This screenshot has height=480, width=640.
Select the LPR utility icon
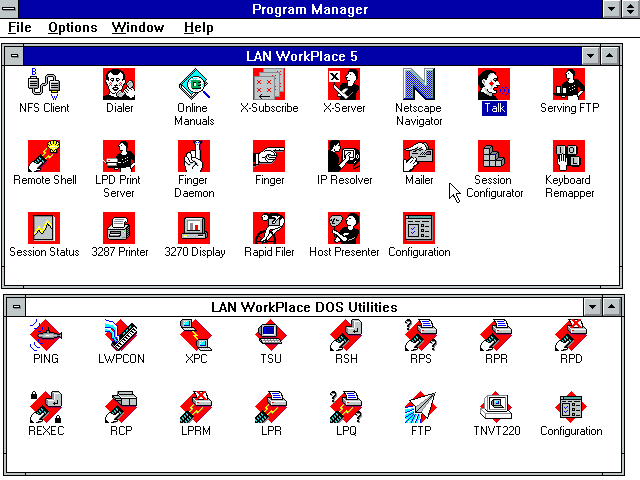pos(271,407)
